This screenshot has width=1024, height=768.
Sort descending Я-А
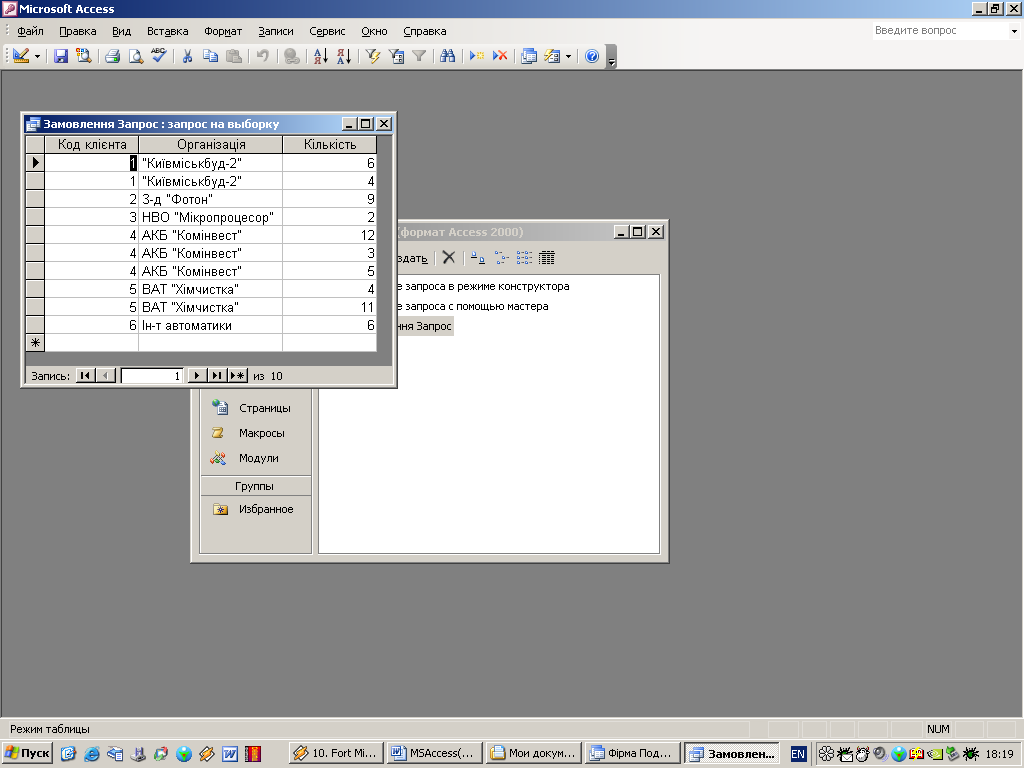[344, 56]
